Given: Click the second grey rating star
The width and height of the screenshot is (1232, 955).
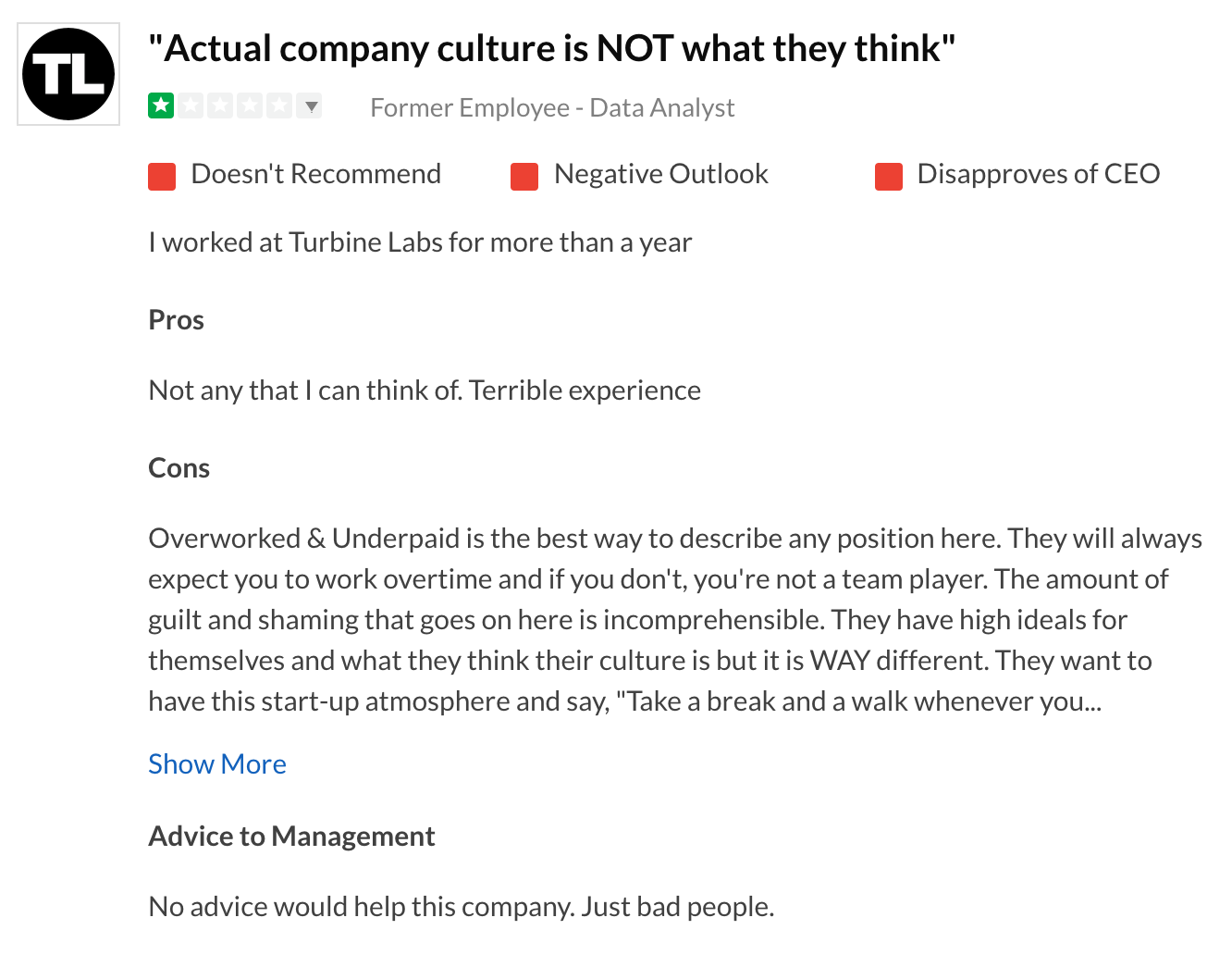Looking at the screenshot, I should click(191, 105).
